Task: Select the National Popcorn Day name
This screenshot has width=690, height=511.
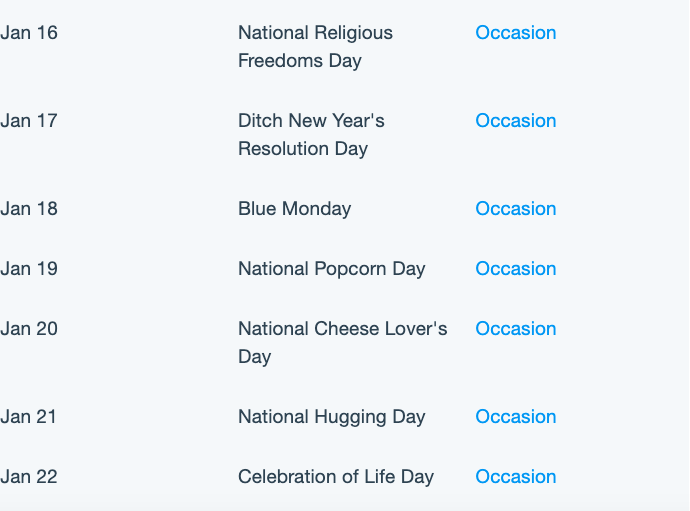Action: 332,268
